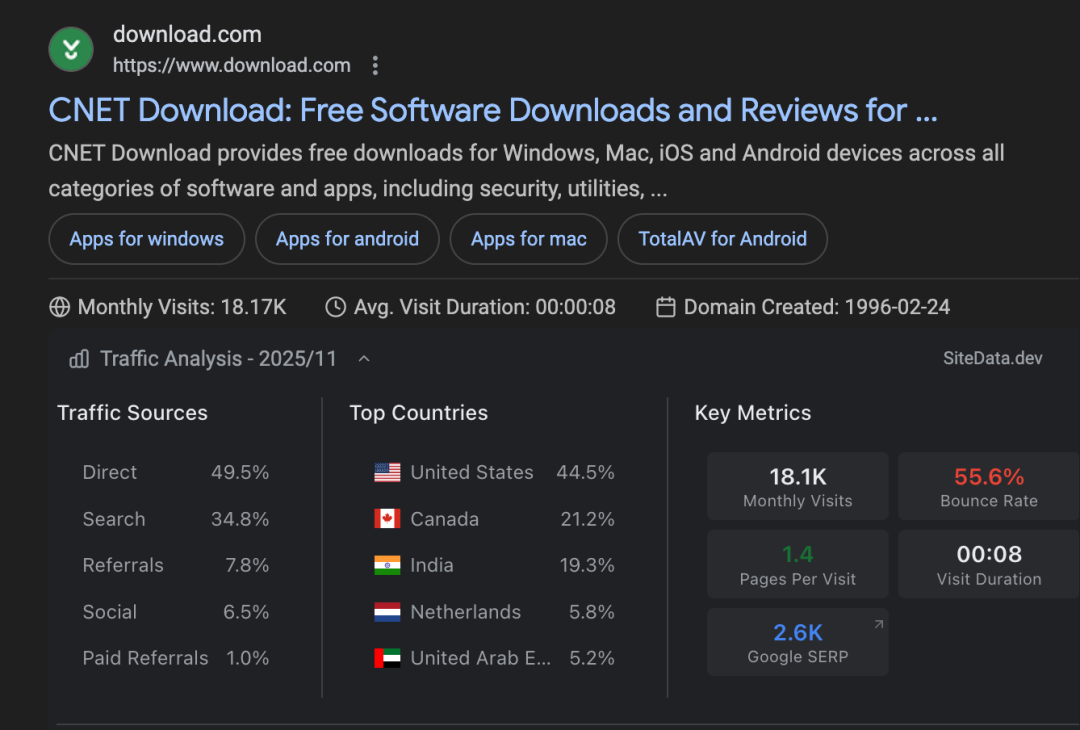Click the bar chart icon by Traffic Analysis
Image resolution: width=1080 pixels, height=730 pixels.
point(79,359)
